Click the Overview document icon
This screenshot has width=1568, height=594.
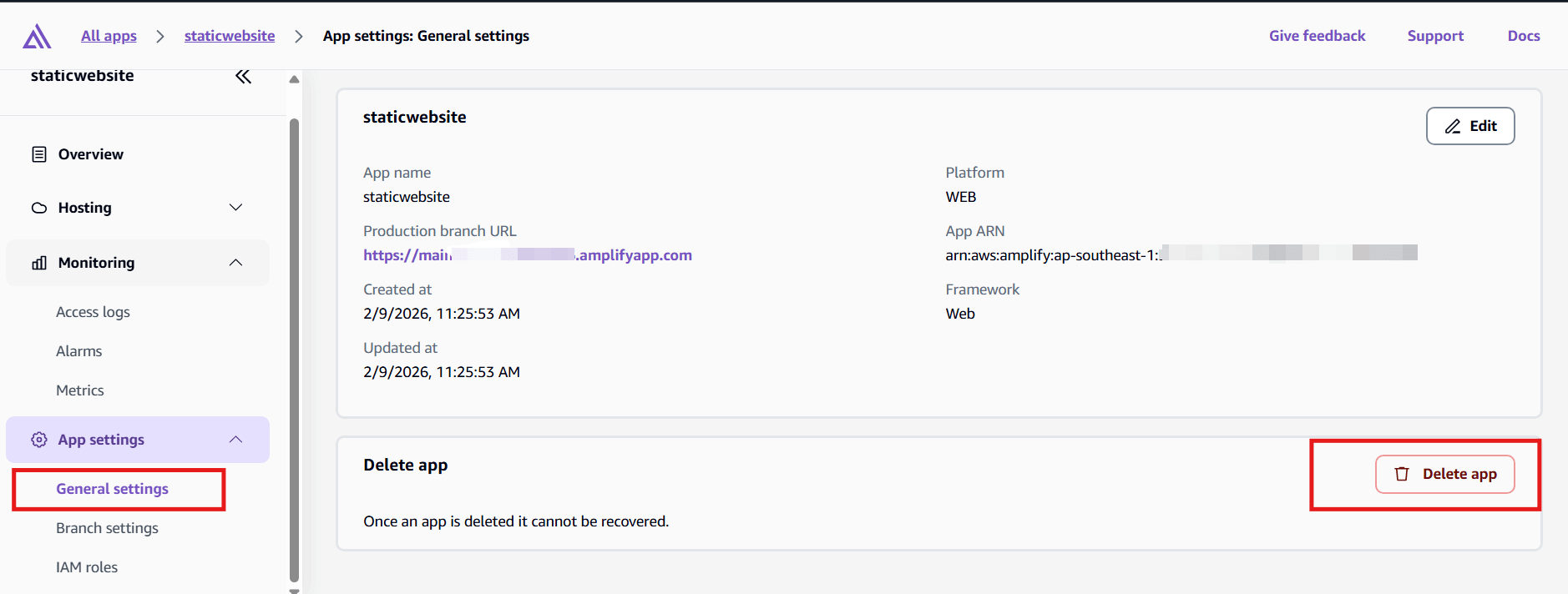tap(39, 154)
